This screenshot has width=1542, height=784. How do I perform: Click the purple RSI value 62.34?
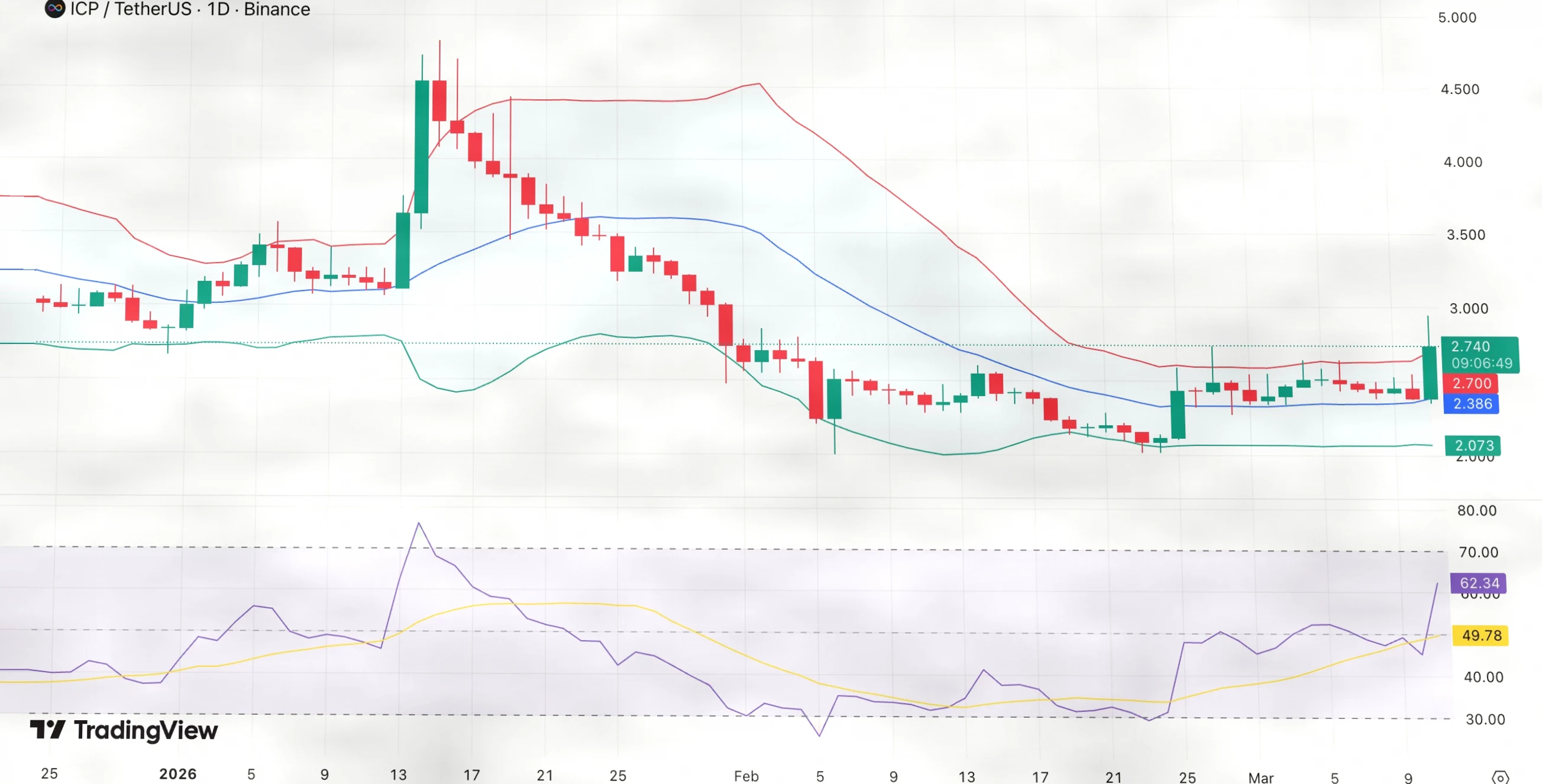click(x=1479, y=583)
